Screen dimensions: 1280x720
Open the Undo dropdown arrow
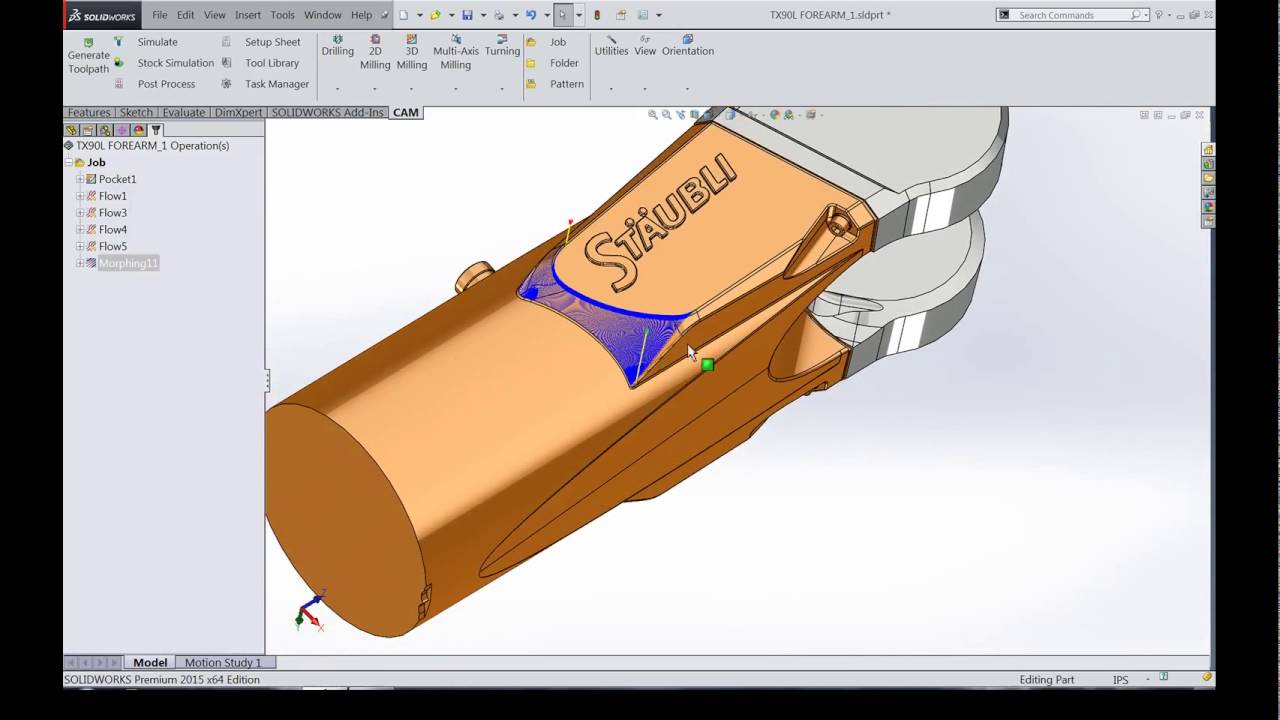[x=546, y=15]
